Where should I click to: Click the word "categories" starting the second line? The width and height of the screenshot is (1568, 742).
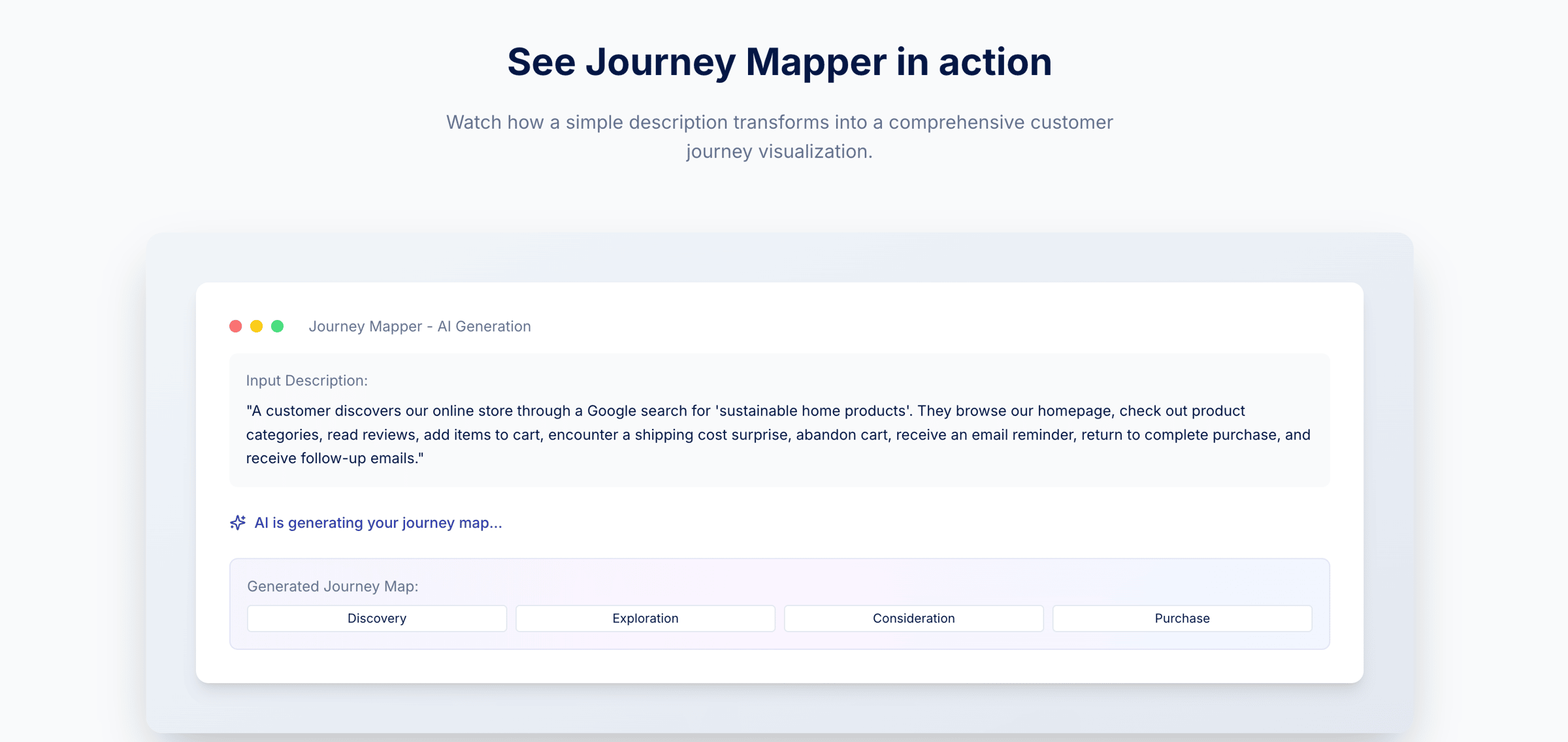click(282, 435)
